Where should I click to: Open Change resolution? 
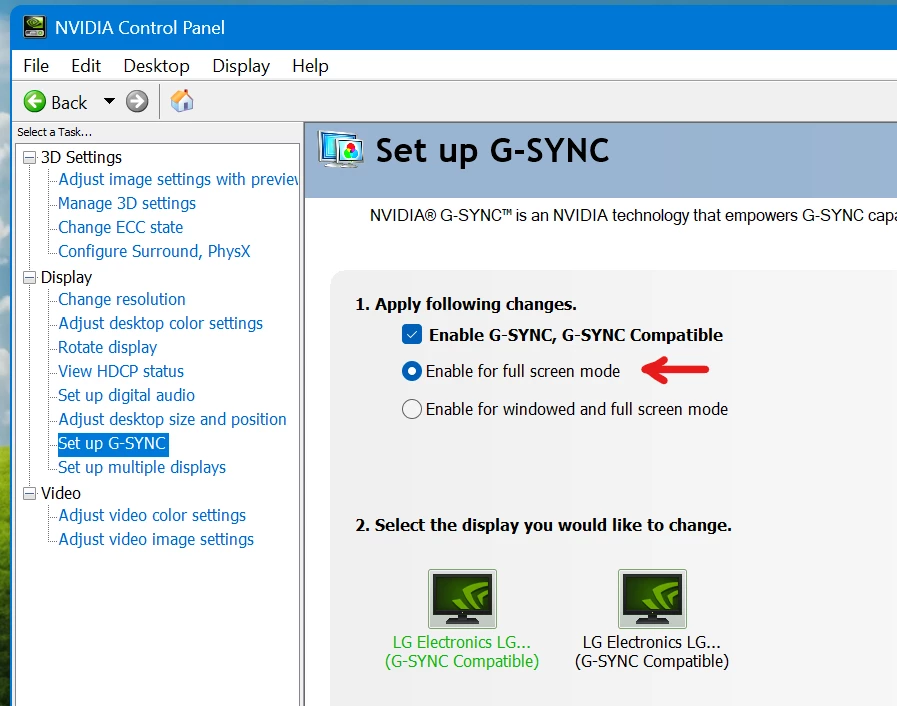tap(122, 299)
